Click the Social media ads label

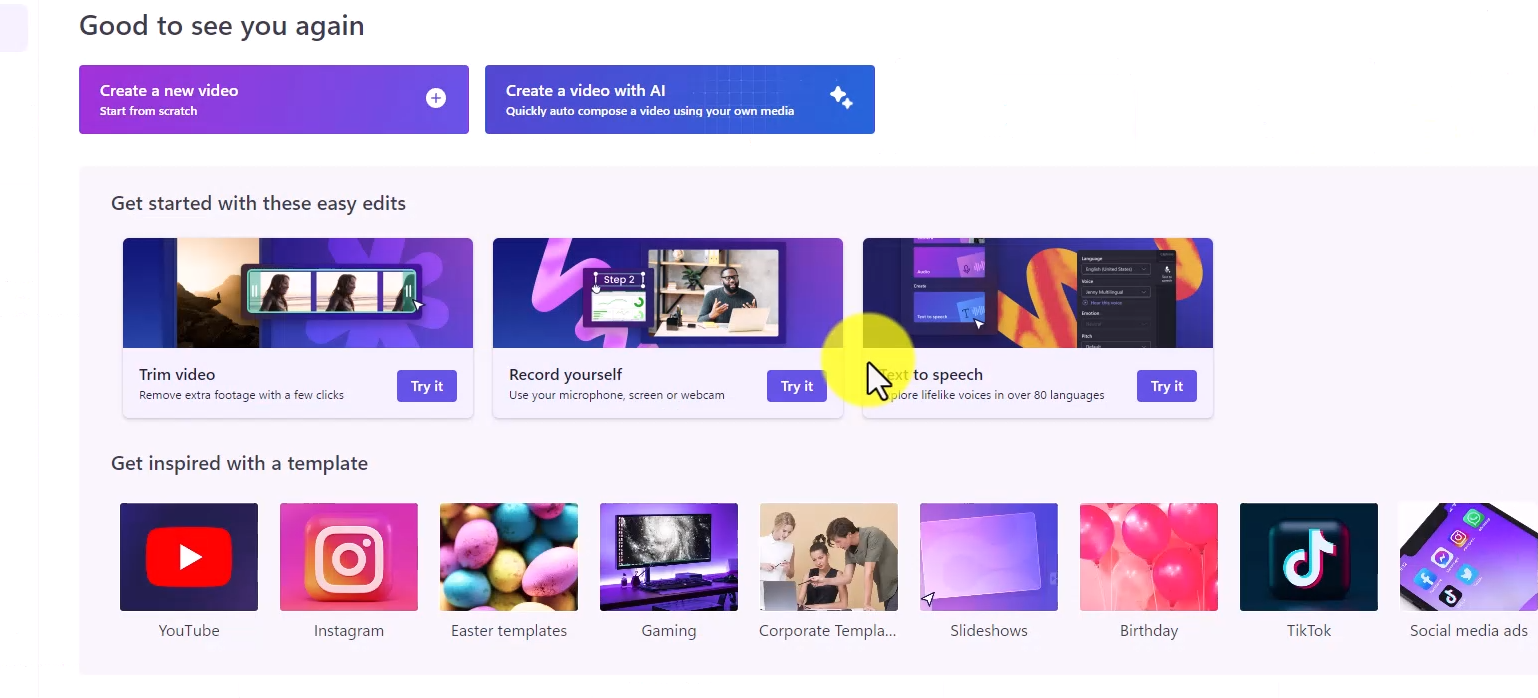click(x=1469, y=631)
